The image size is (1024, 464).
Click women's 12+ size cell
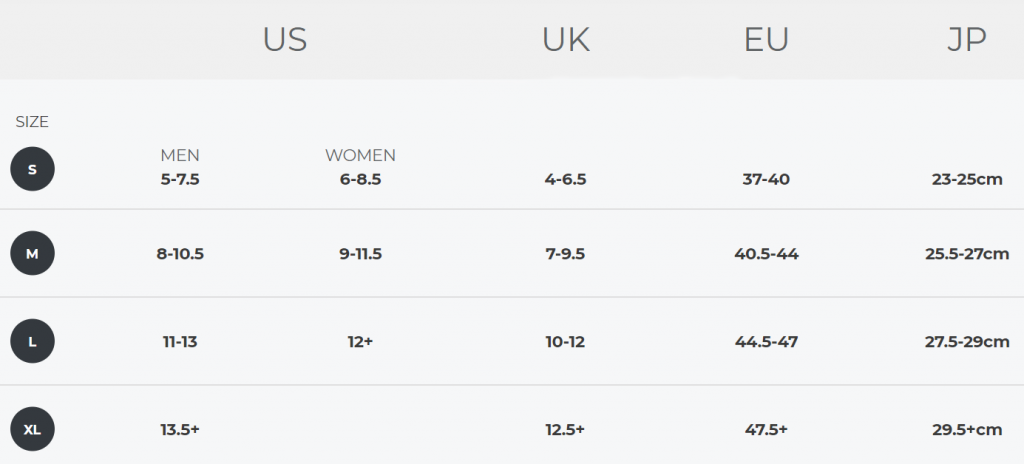coord(360,341)
